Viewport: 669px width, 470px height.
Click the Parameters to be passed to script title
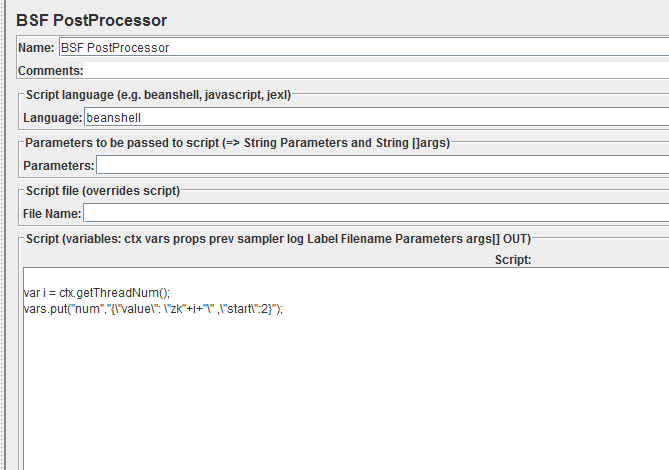click(x=238, y=142)
